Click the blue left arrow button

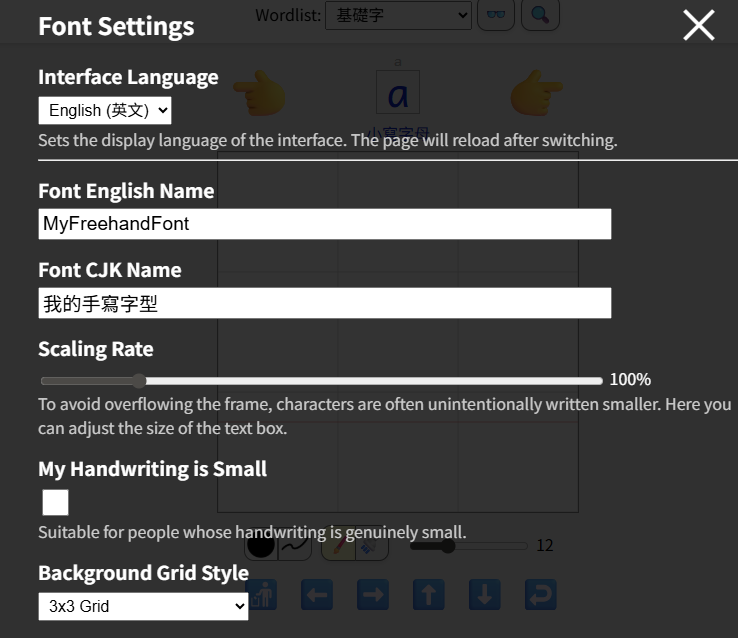tap(317, 595)
